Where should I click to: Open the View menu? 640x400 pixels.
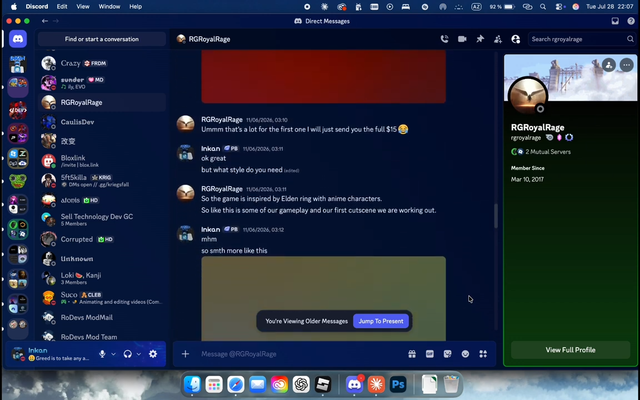tap(83, 7)
